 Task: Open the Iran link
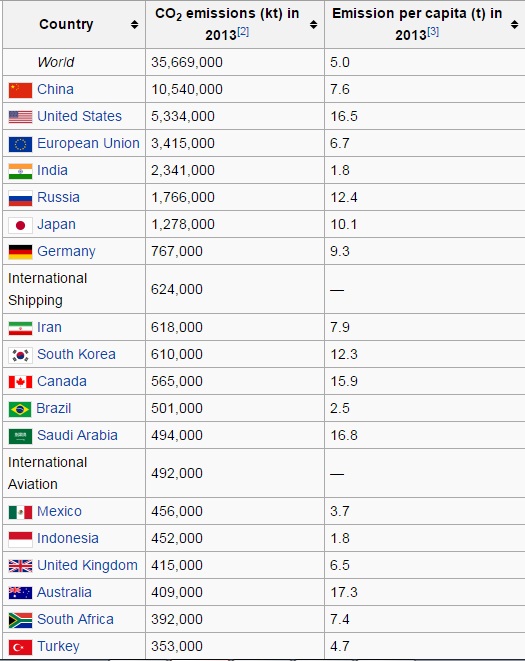49,327
